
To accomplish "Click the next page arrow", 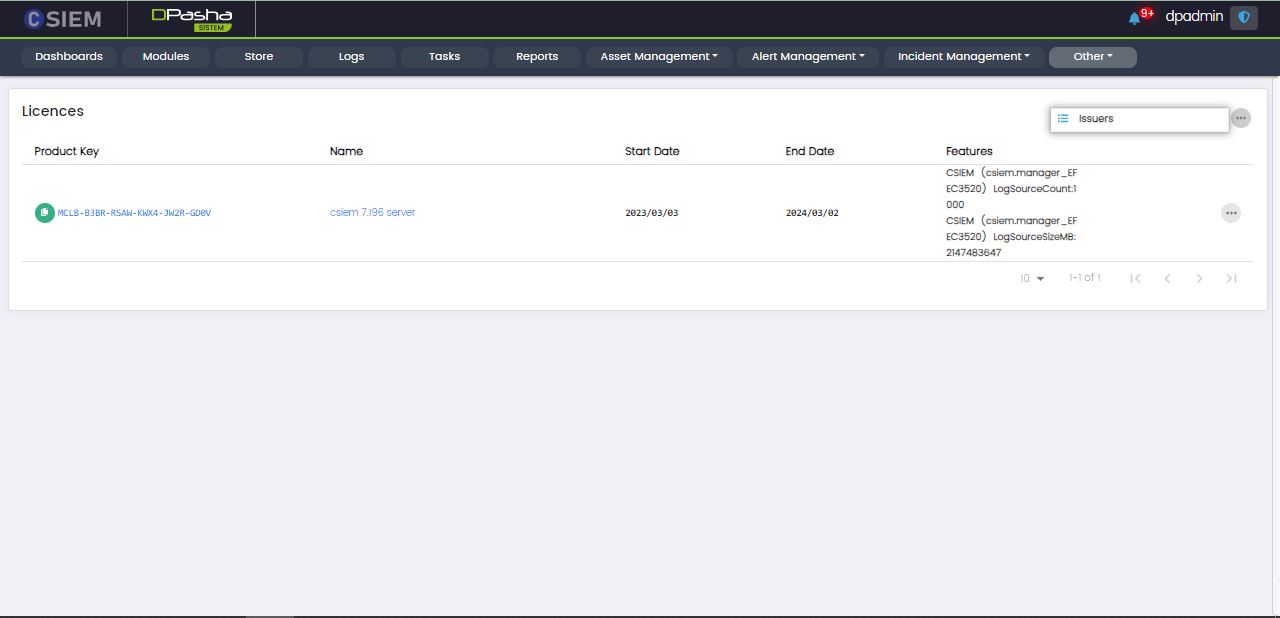I will point(1199,278).
